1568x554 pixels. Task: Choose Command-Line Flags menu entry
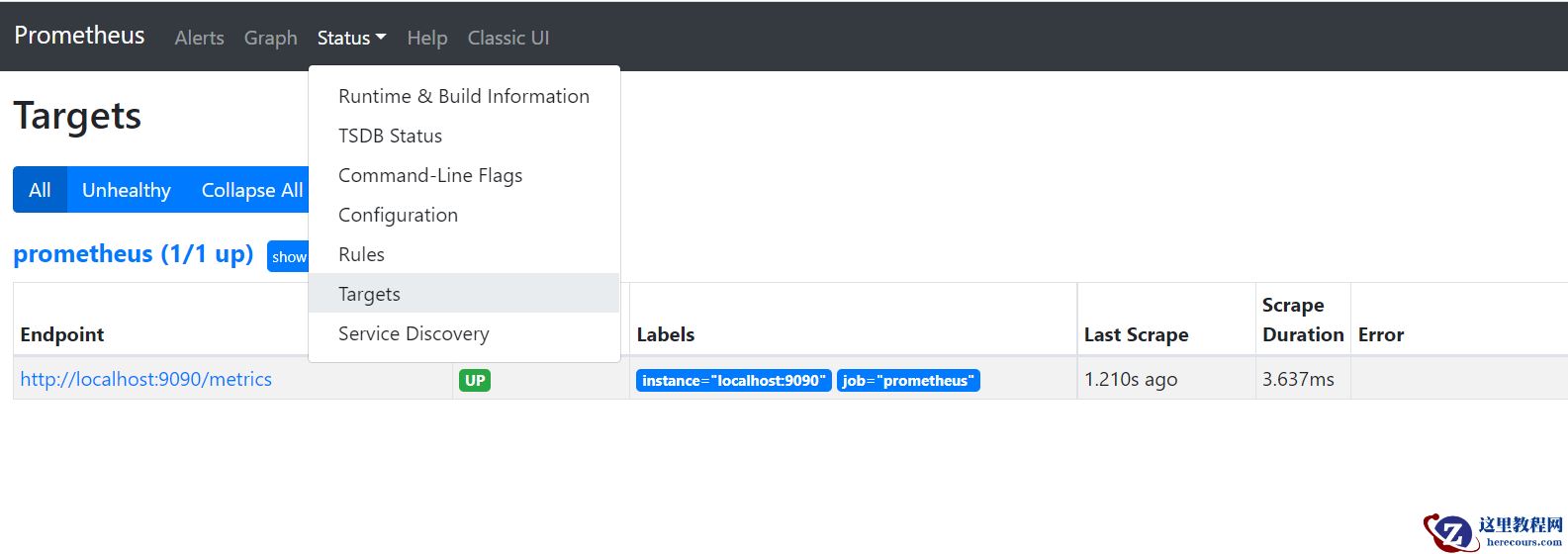pos(429,175)
